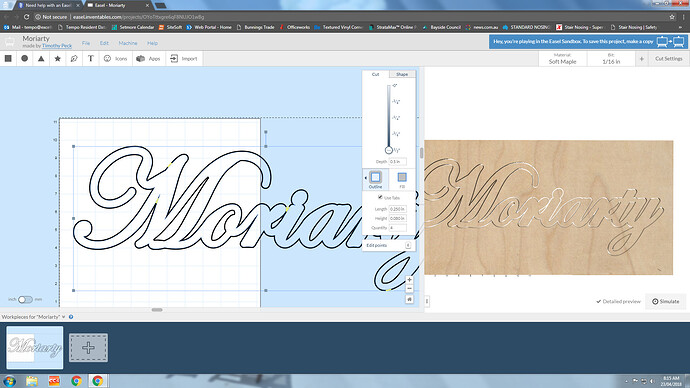Toggle the Use Tabs checkbox
The width and height of the screenshot is (690, 388).
[380, 197]
